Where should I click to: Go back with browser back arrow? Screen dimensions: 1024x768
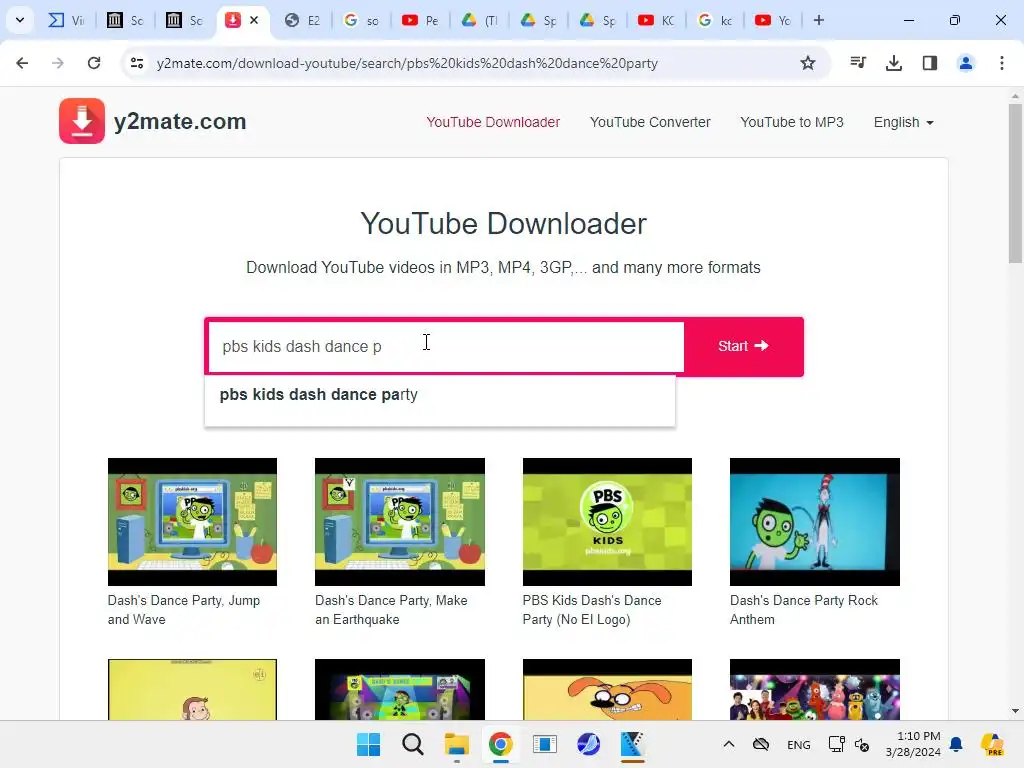pyautogui.click(x=22, y=63)
